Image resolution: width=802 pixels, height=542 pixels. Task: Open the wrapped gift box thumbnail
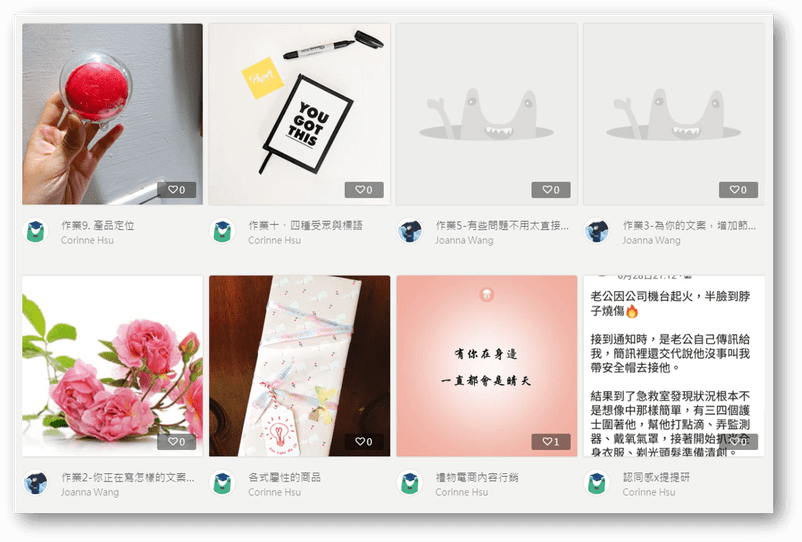coord(300,366)
